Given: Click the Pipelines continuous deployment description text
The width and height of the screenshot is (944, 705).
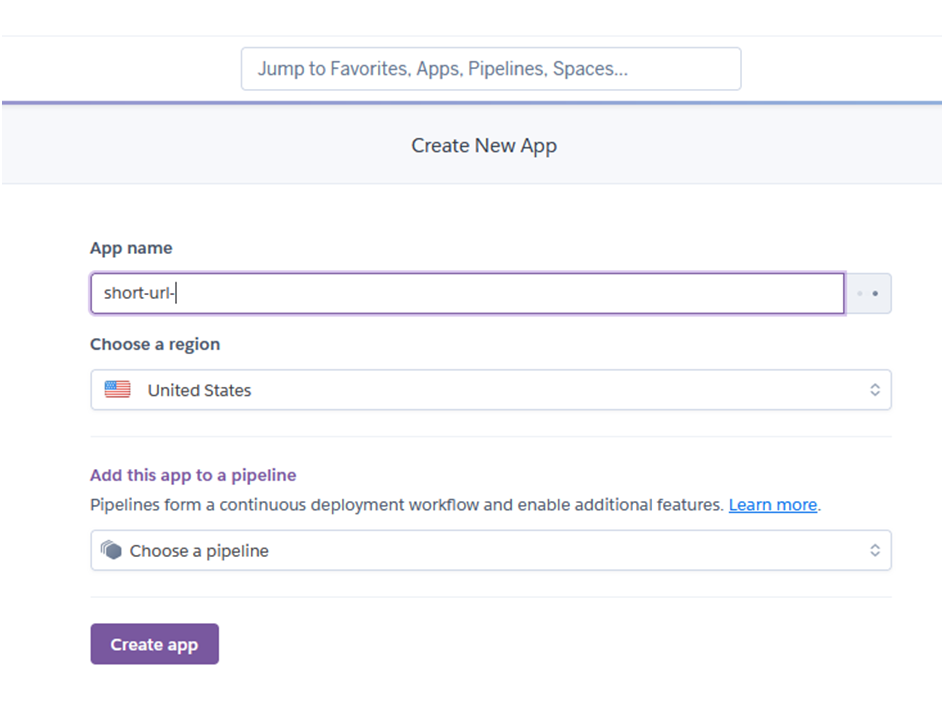Looking at the screenshot, I should (406, 505).
